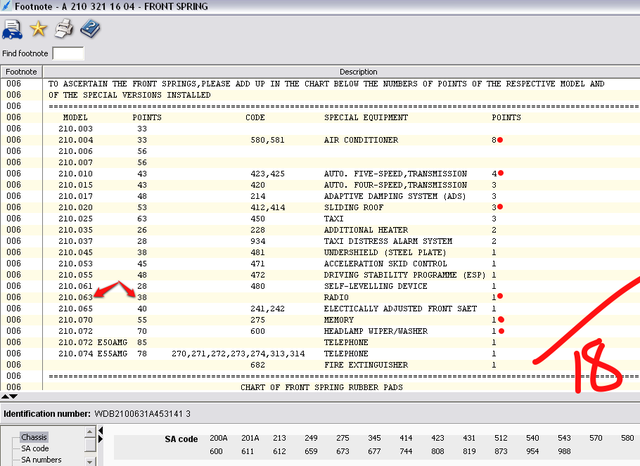Viewport: 640px width, 466px height.
Task: Click the right expand arrow beside SA code panel
Action: click(x=100, y=439)
